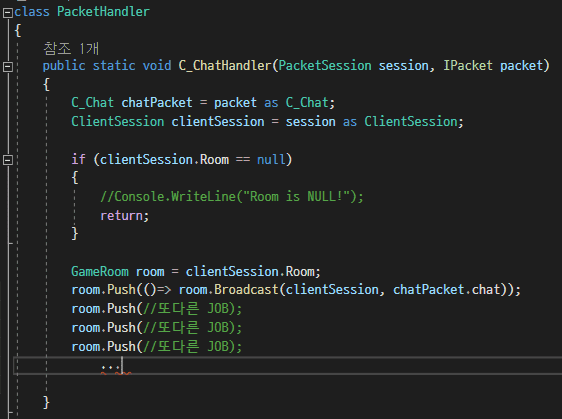
Task: Click the PacketSession parameter type
Action: [325, 66]
